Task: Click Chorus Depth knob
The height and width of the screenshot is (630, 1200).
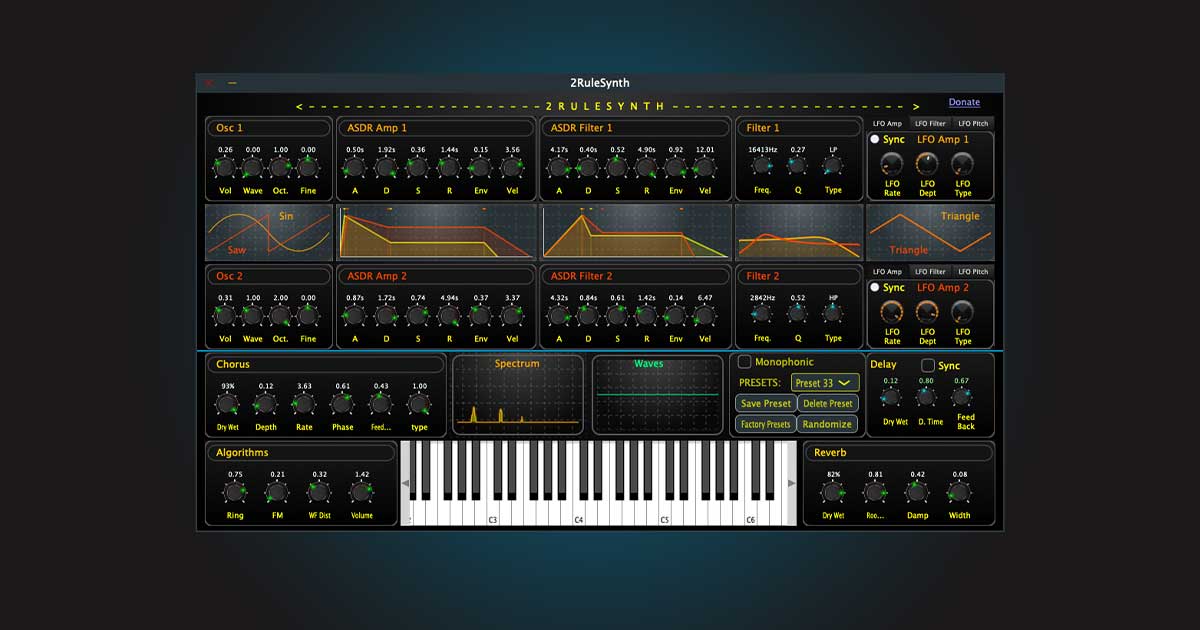Action: click(265, 404)
